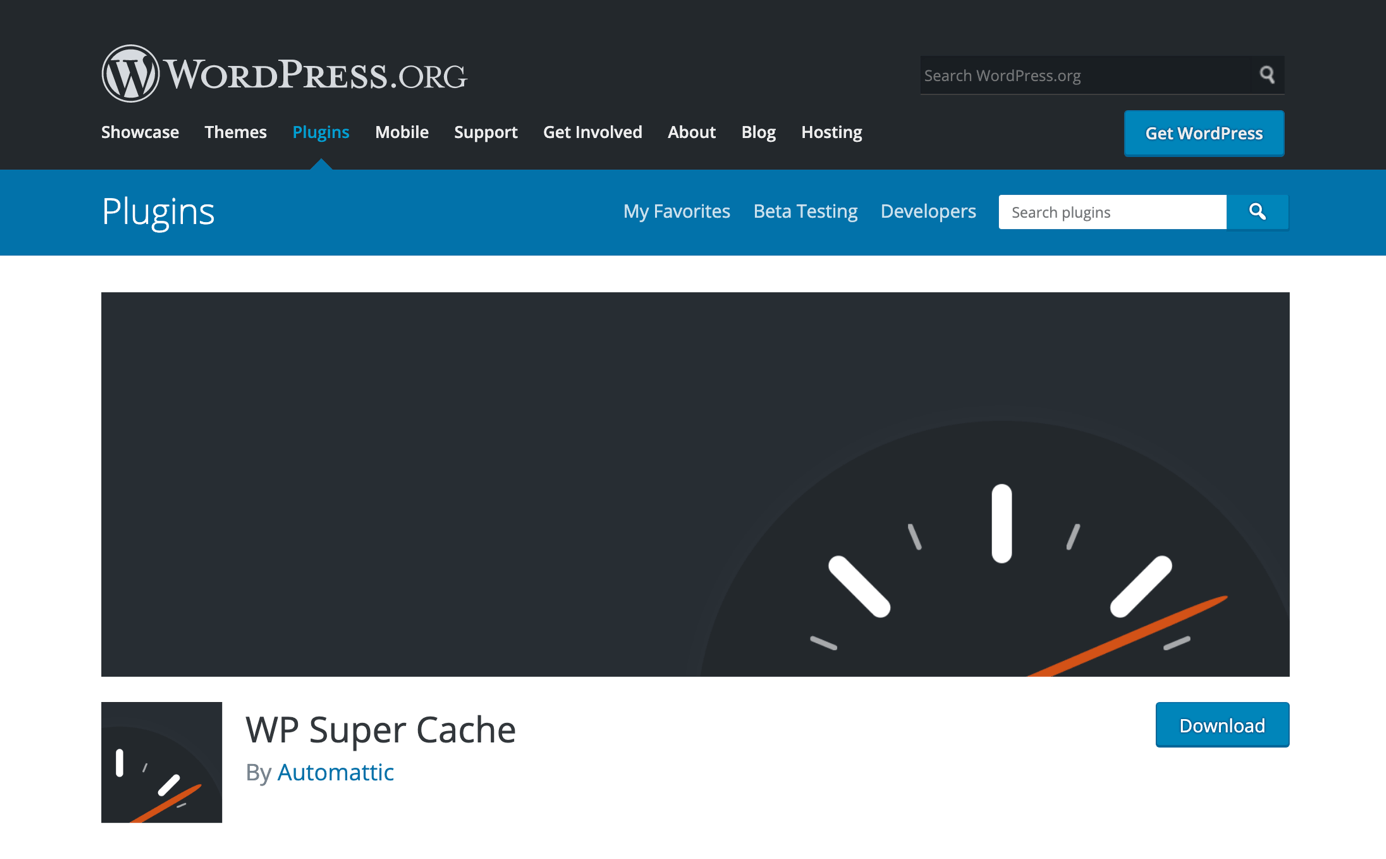Click the Plugins section heading
Screen dimensions: 1386x859
click(x=158, y=212)
